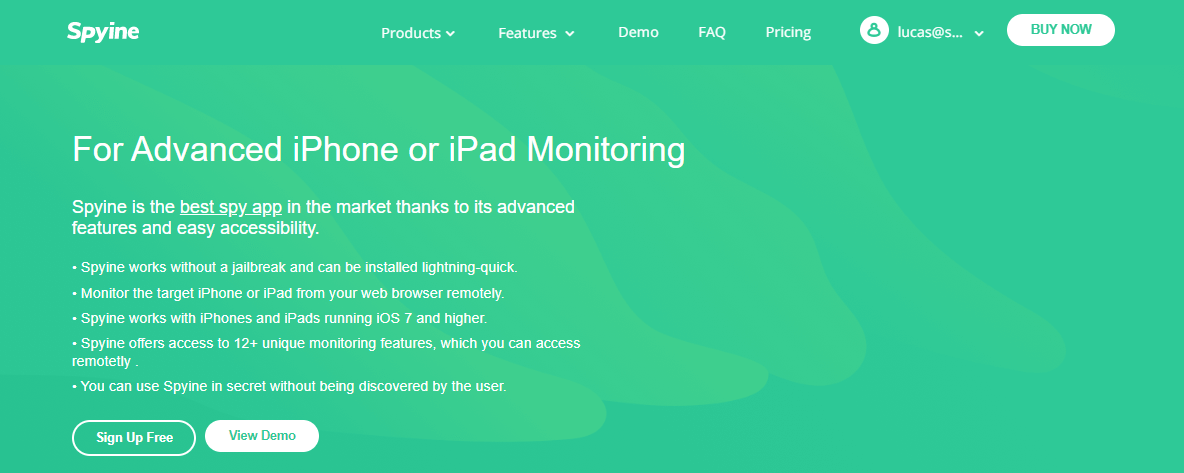Open the FAQ page

pos(712,32)
